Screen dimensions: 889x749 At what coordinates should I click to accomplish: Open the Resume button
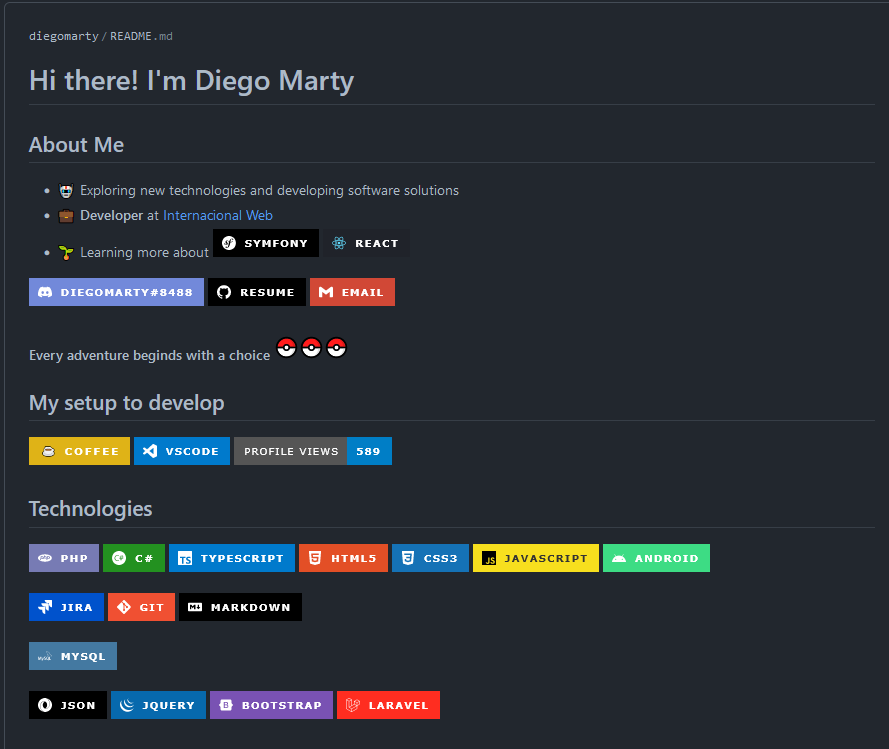point(256,292)
